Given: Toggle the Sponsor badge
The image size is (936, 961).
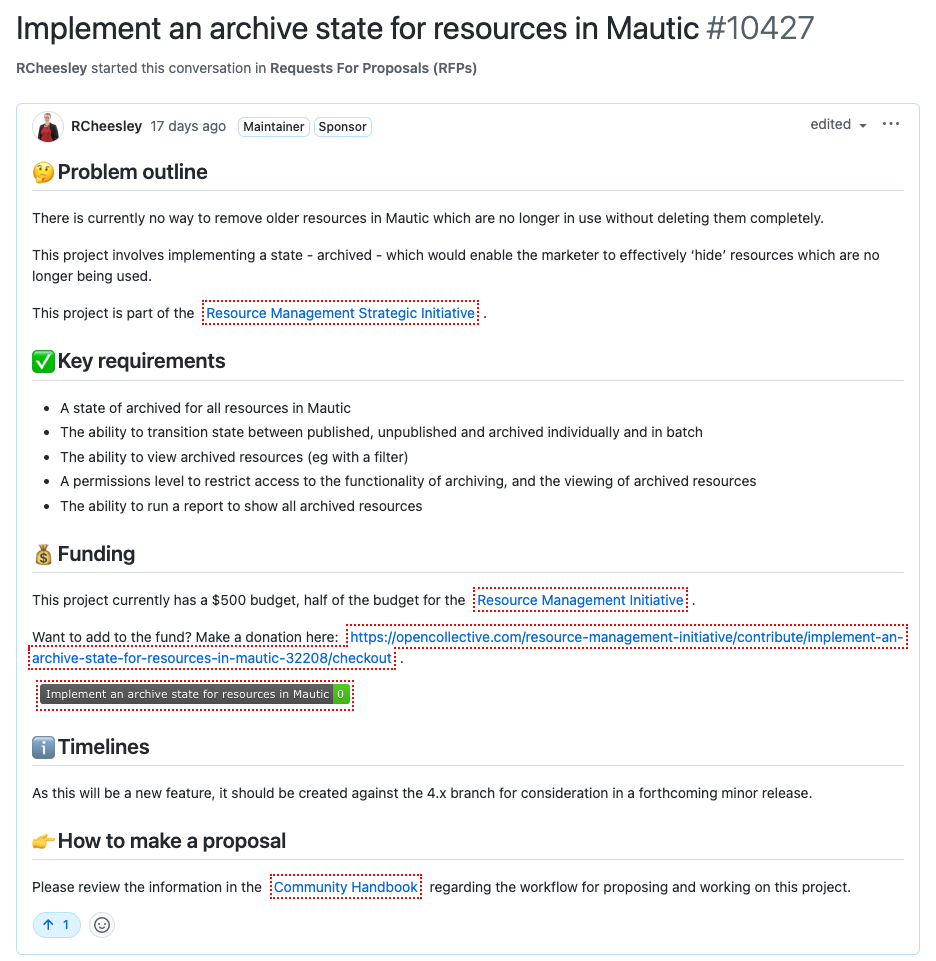Looking at the screenshot, I should coord(342,126).
